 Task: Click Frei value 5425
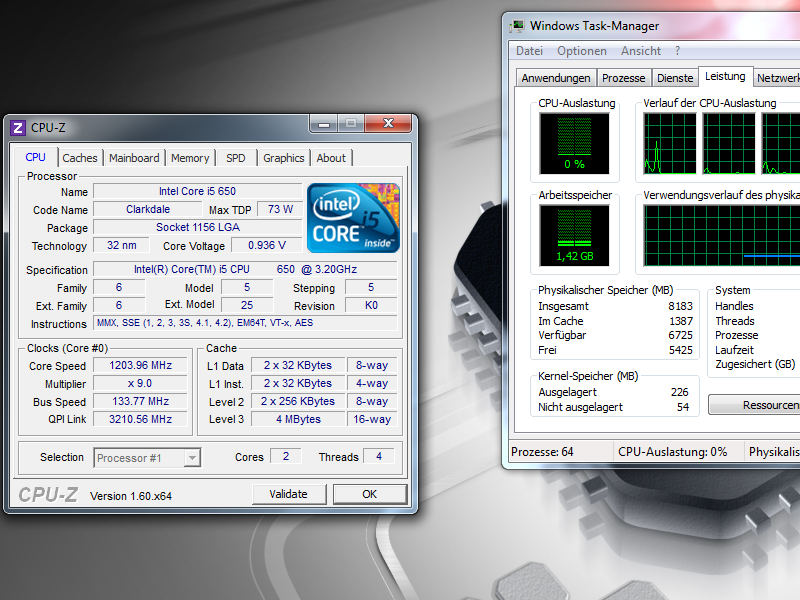[680, 350]
